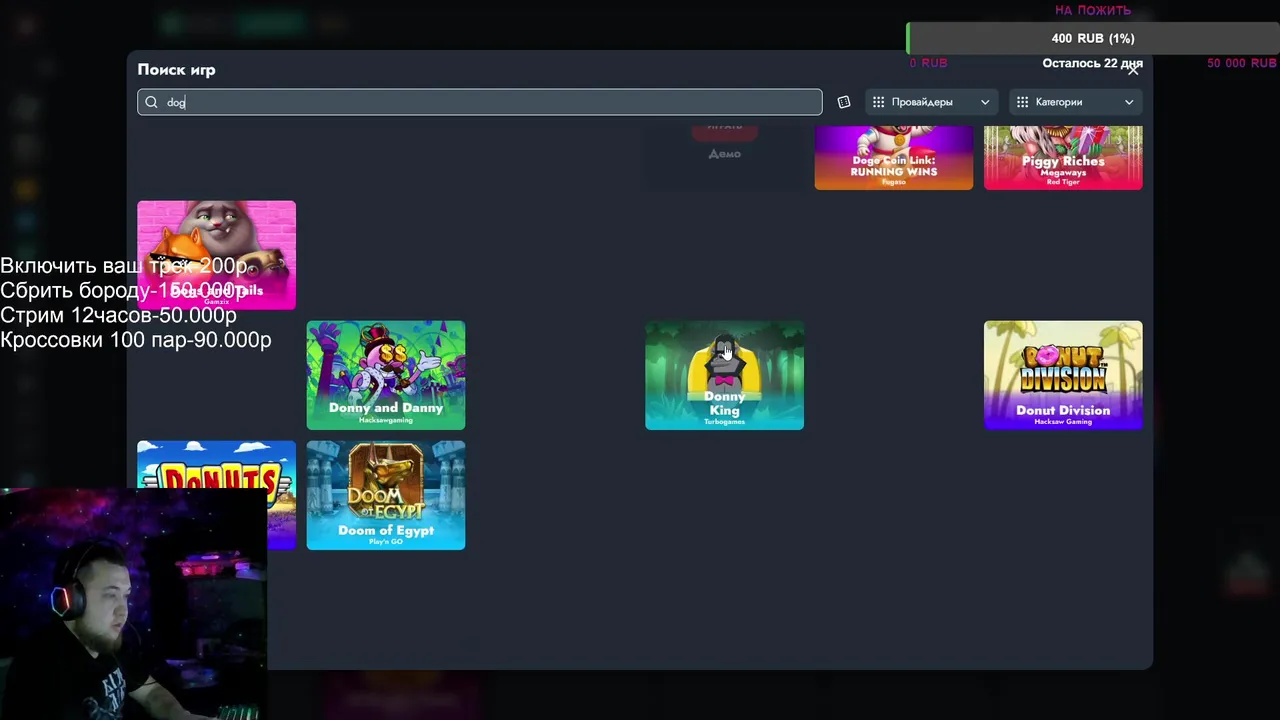This screenshot has width=1280, height=720.
Task: Open Donny King game
Action: coord(725,375)
